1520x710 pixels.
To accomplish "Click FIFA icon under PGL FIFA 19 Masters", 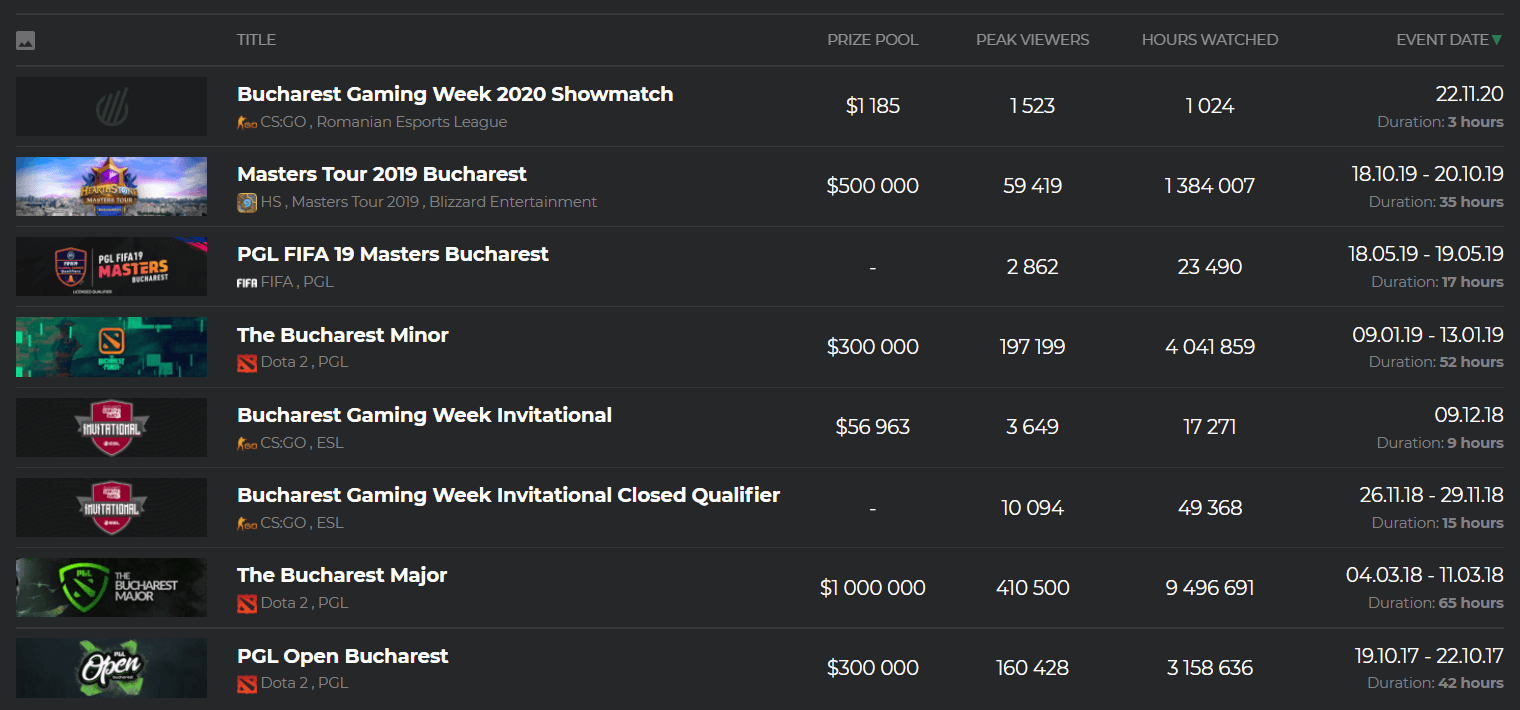I will [246, 282].
